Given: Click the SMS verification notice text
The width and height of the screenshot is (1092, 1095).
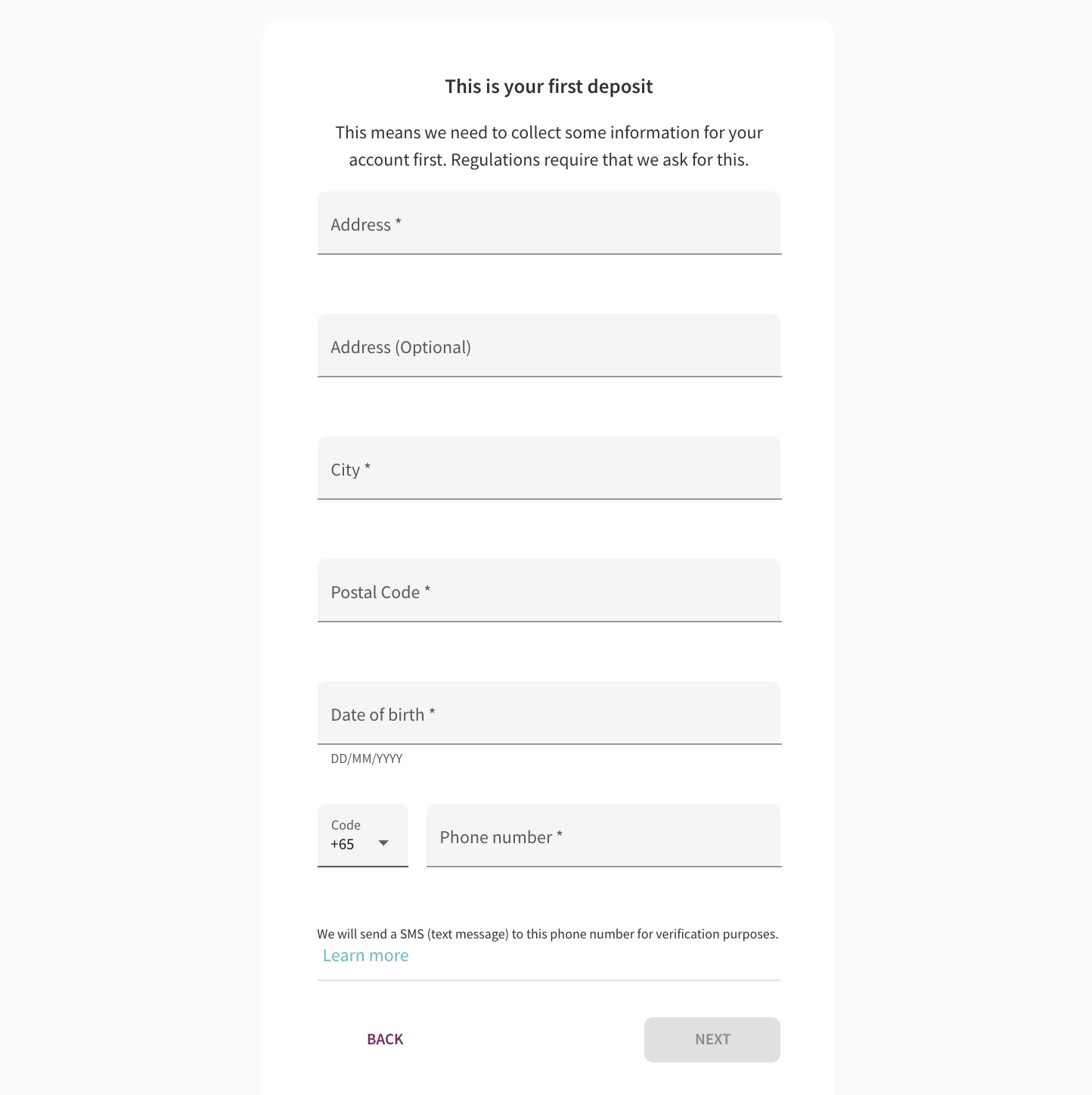Looking at the screenshot, I should 548,935.
